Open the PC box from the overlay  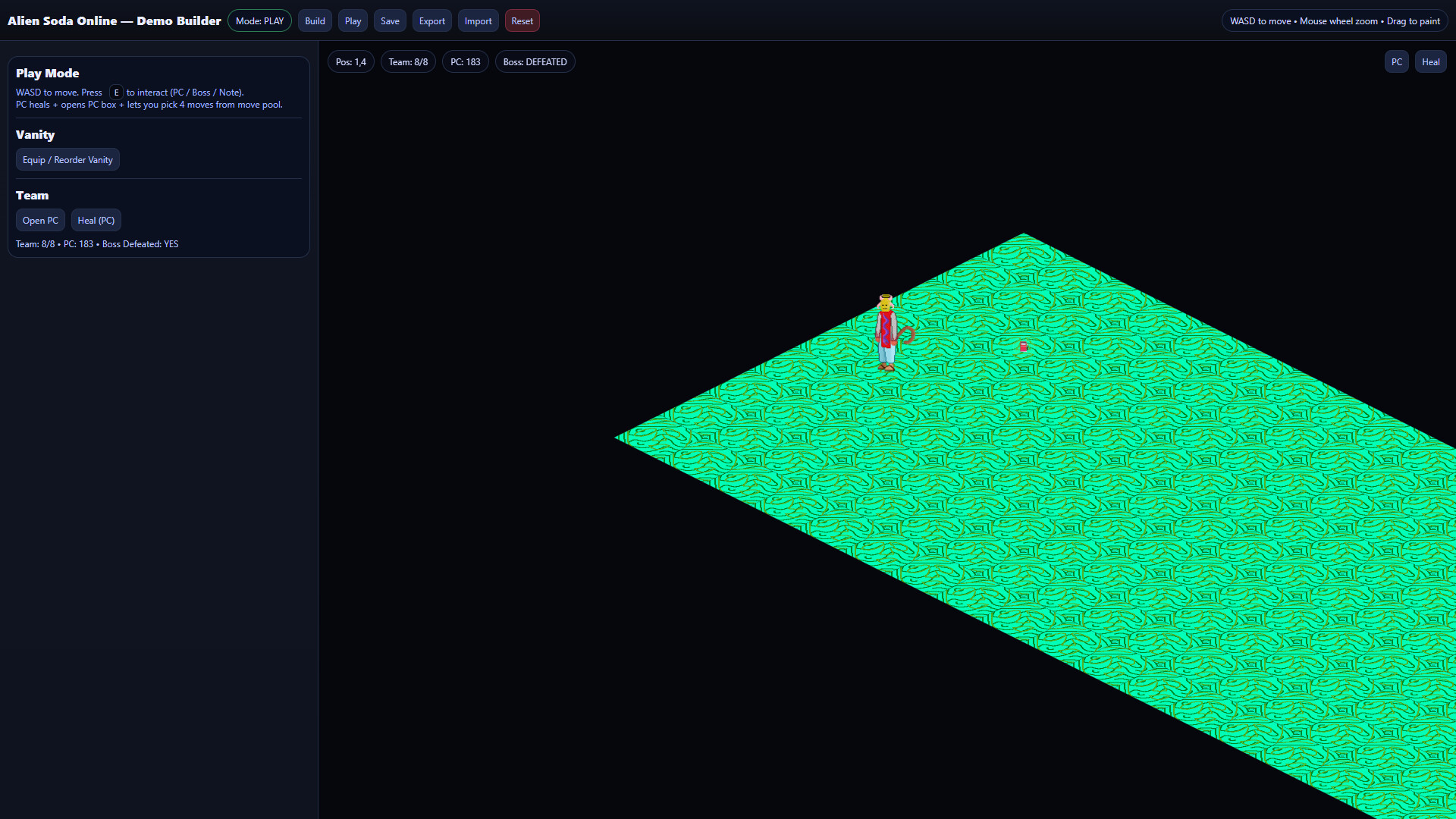(1396, 61)
